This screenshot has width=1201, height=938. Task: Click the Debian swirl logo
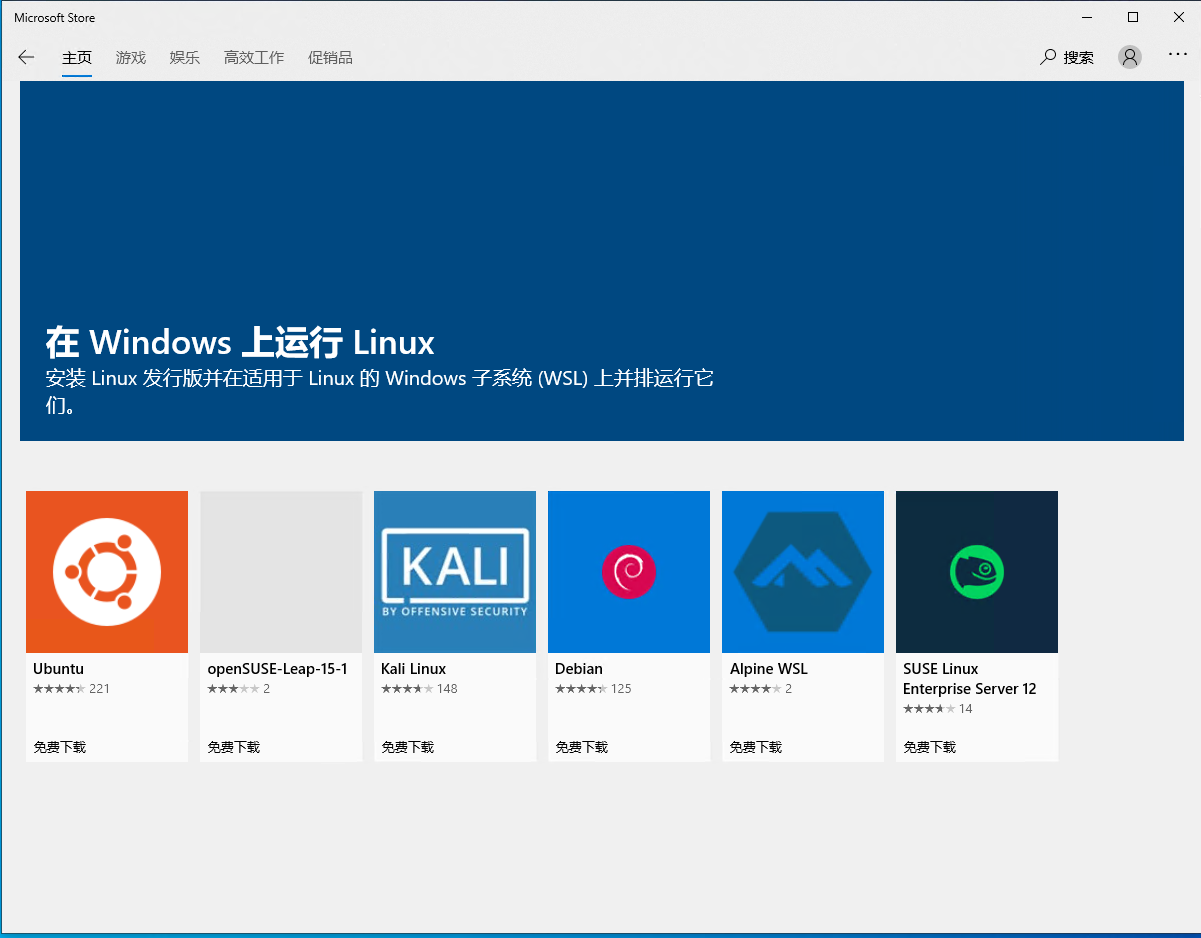coord(629,572)
